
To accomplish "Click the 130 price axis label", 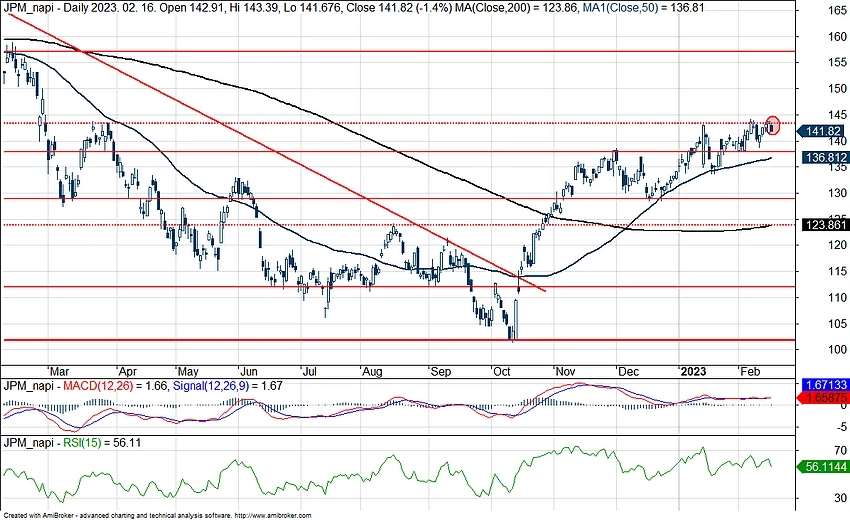I will pyautogui.click(x=837, y=193).
